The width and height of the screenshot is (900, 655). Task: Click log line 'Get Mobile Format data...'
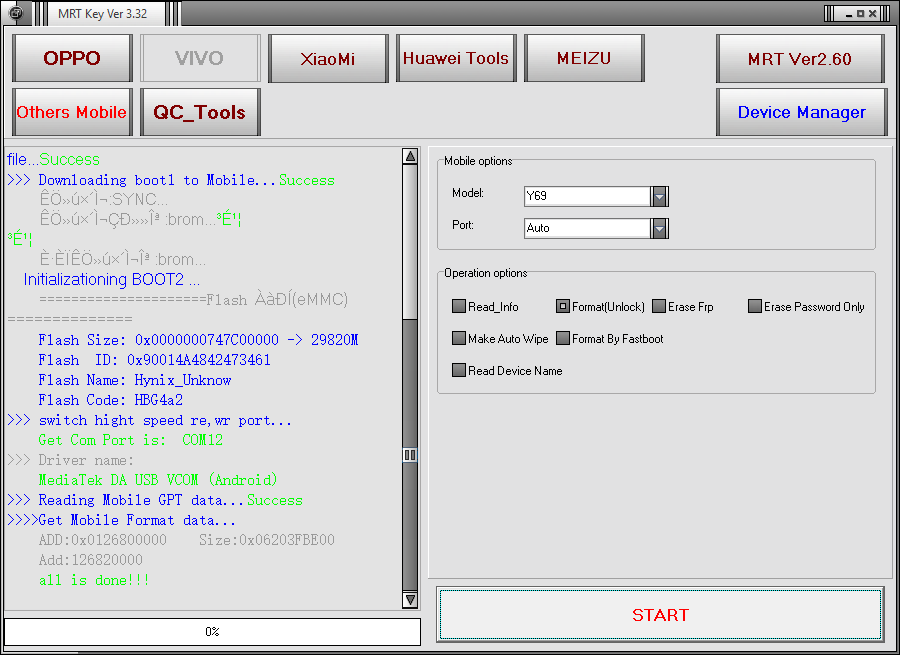122,520
